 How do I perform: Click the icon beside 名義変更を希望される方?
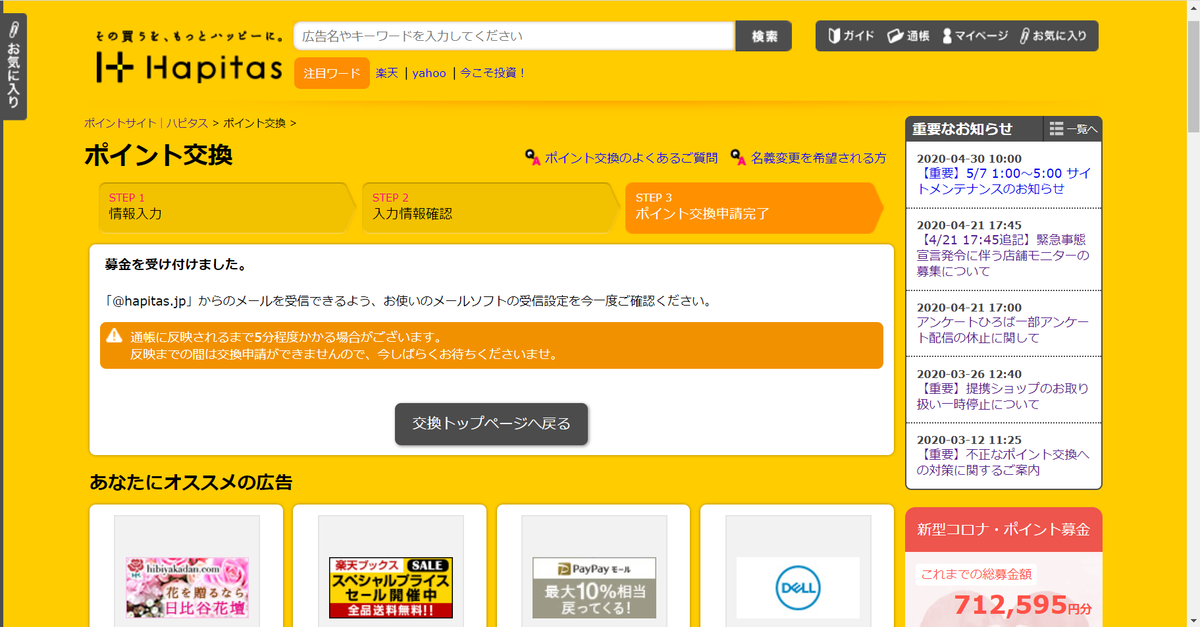pos(739,158)
